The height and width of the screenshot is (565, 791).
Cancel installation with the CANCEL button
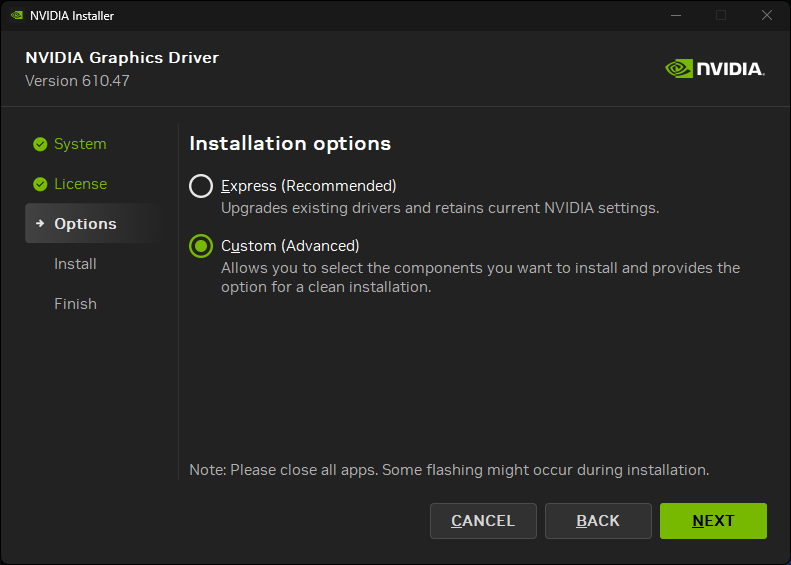pyautogui.click(x=483, y=521)
